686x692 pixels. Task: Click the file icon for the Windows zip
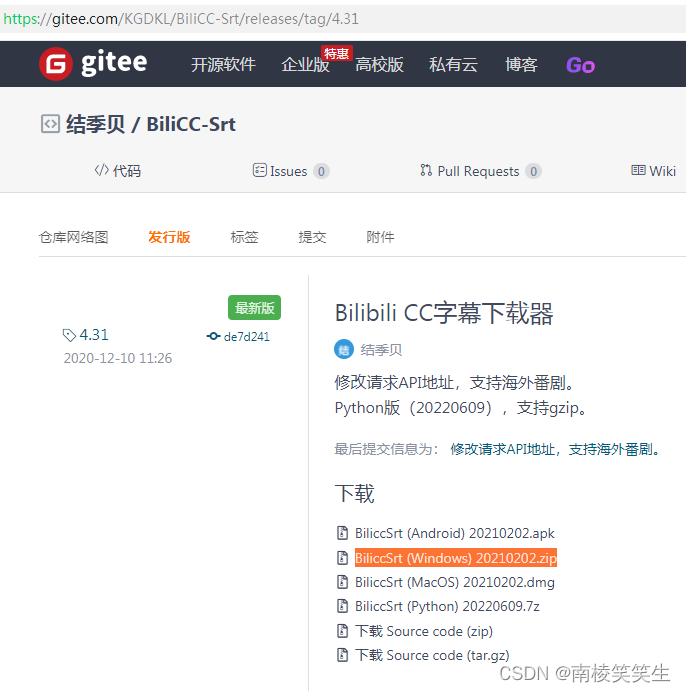[x=343, y=558]
